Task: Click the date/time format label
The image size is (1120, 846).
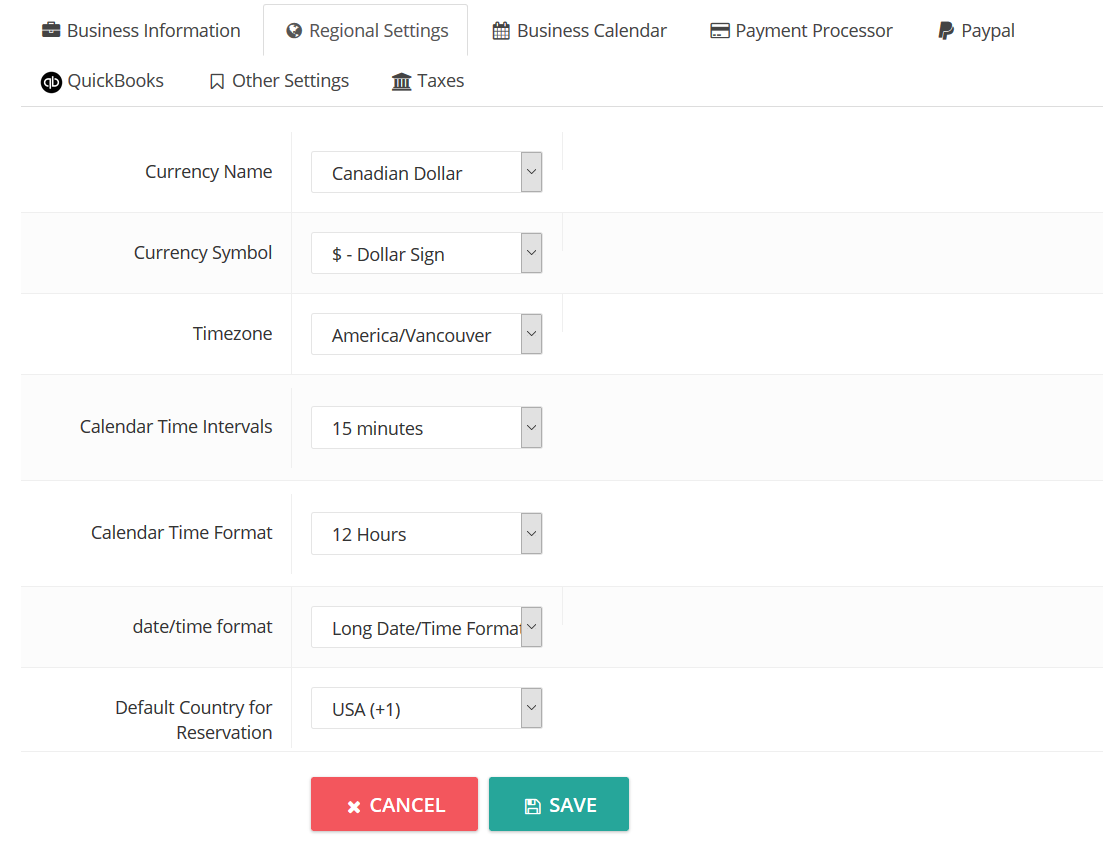Action: click(202, 627)
